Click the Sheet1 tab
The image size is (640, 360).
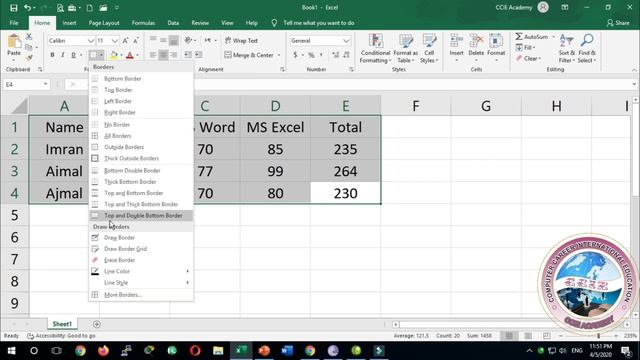click(62, 324)
